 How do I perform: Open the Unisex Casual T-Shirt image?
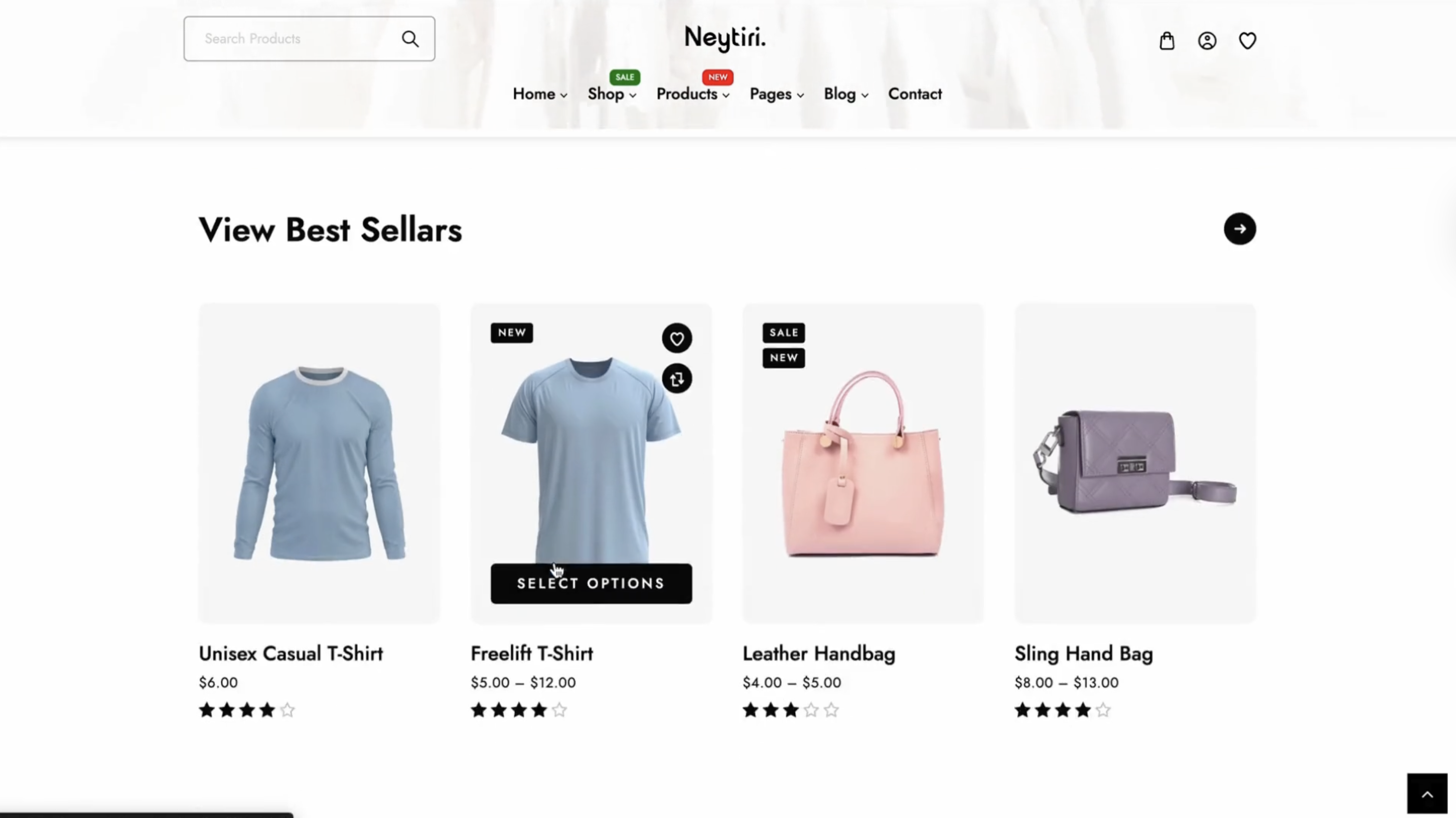point(319,464)
